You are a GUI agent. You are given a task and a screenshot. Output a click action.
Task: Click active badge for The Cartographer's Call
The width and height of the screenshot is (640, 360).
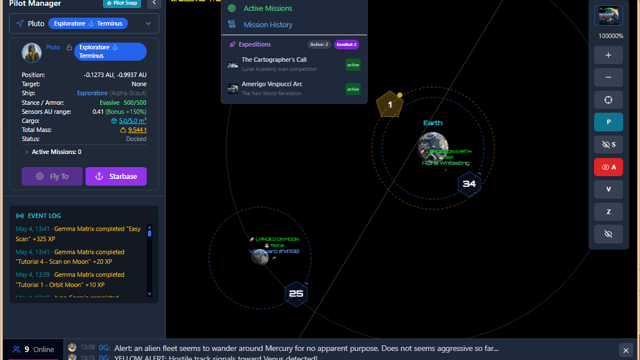click(x=353, y=65)
